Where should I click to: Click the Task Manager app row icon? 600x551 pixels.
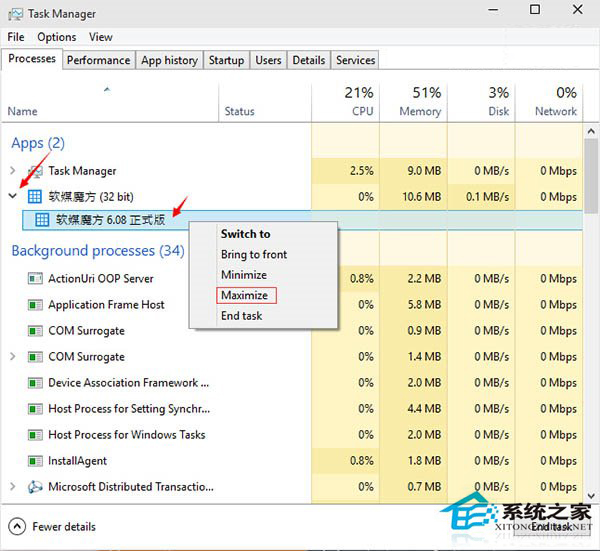(x=35, y=171)
